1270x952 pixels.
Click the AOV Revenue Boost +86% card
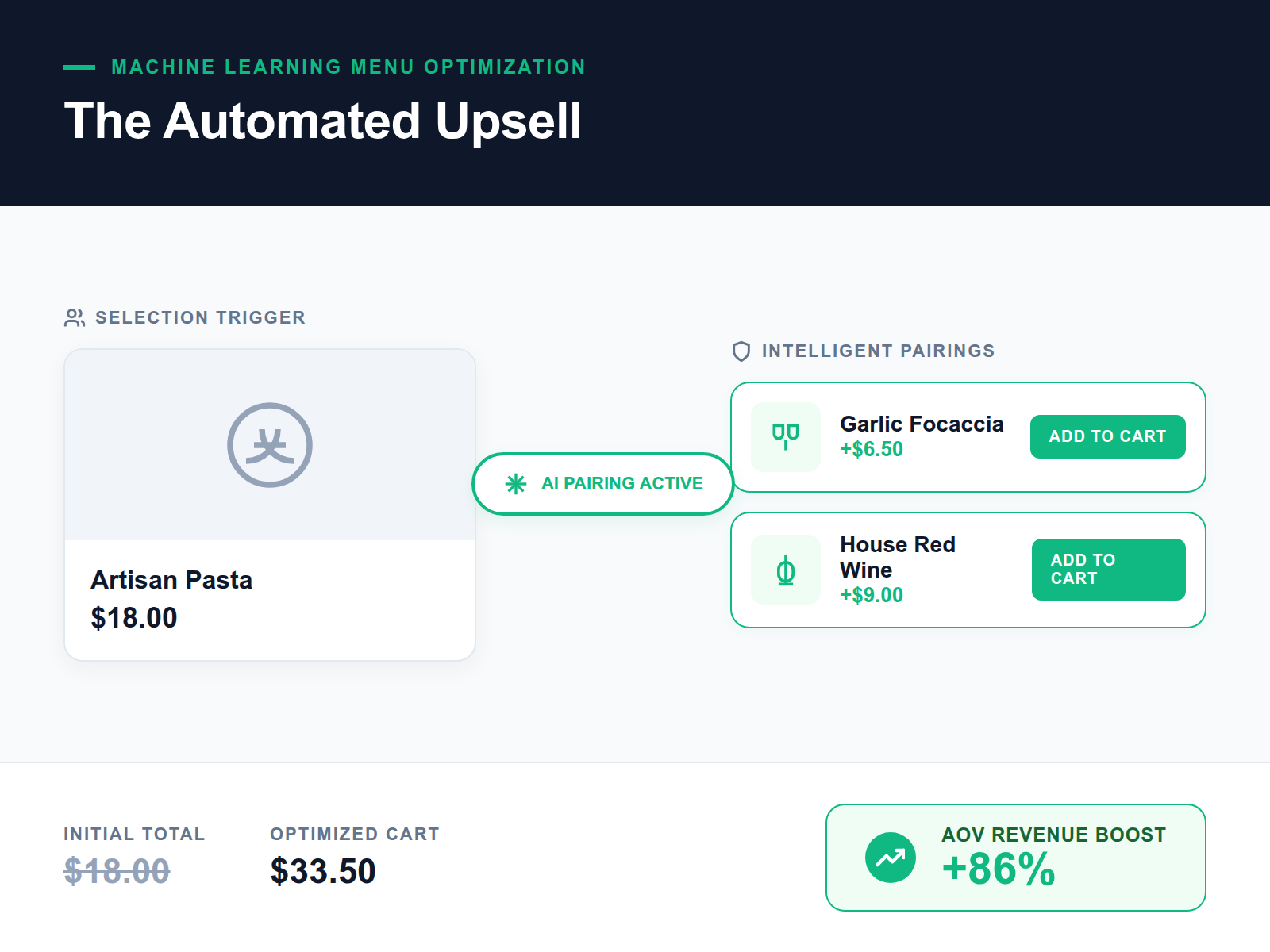click(1016, 858)
